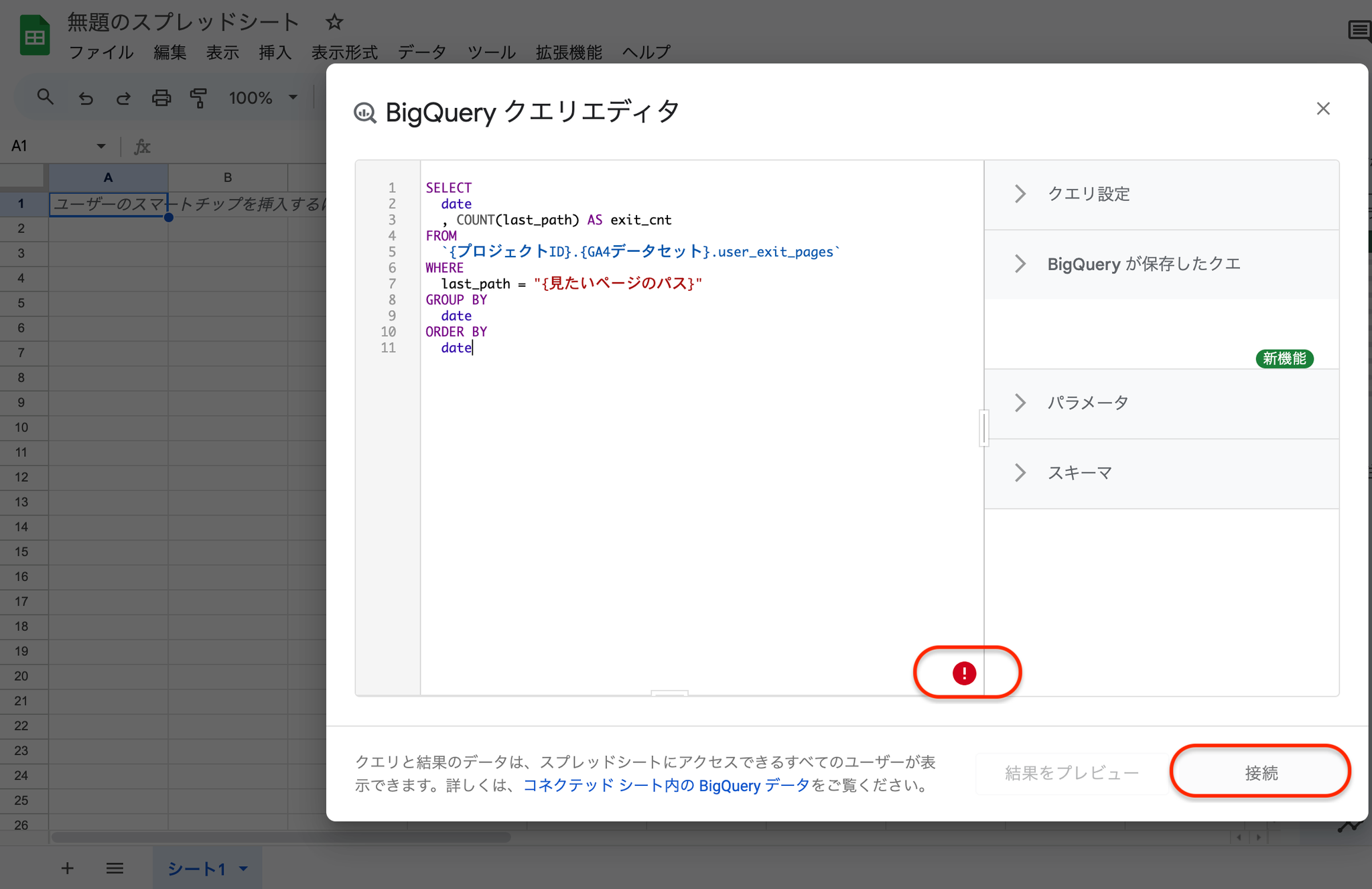Click the sheet horizontal scrollbar

(281, 837)
